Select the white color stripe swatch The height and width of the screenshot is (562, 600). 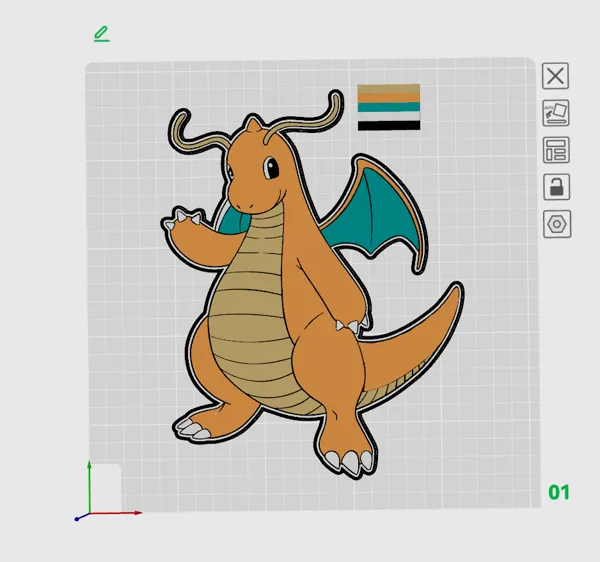[x=388, y=116]
